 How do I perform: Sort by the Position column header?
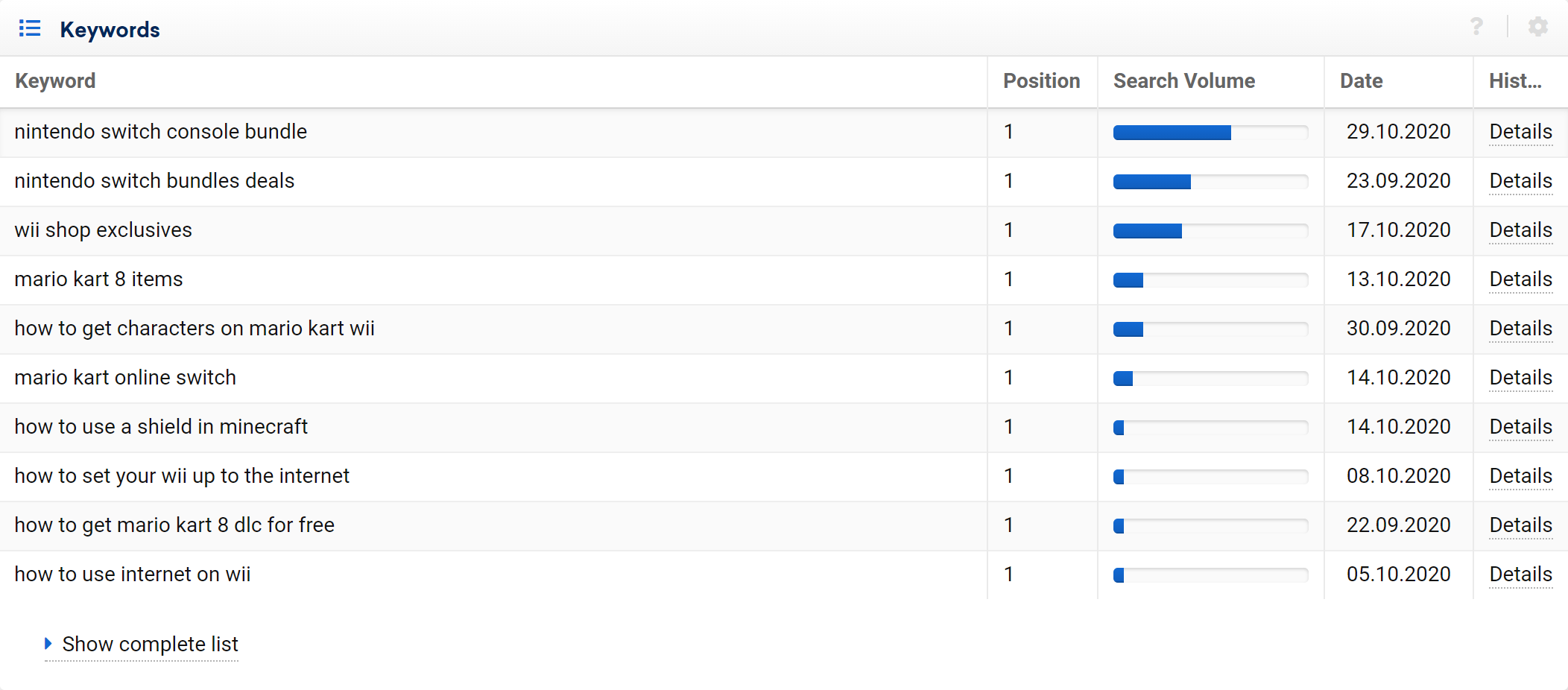point(1041,80)
